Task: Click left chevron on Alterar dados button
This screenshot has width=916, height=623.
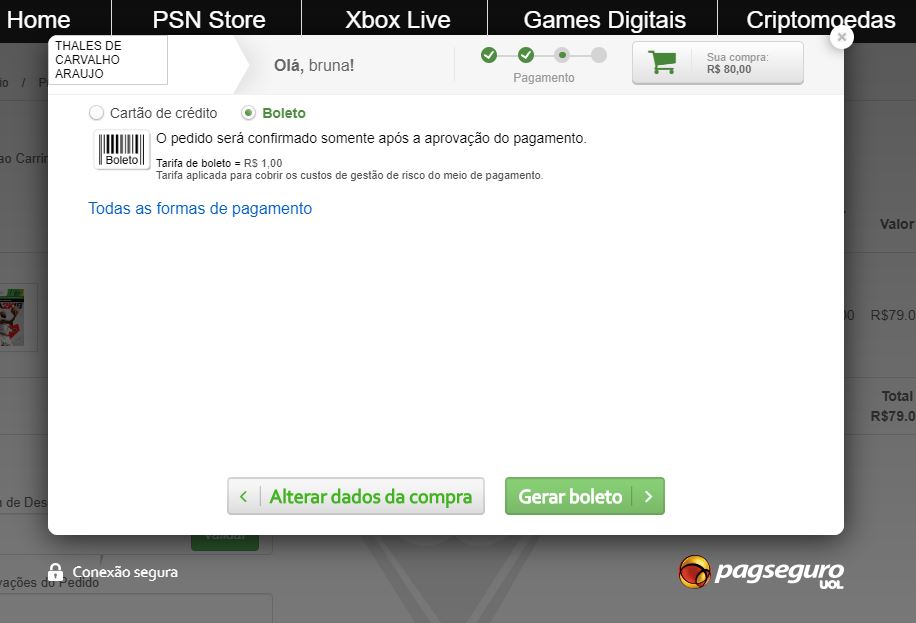Action: click(244, 497)
